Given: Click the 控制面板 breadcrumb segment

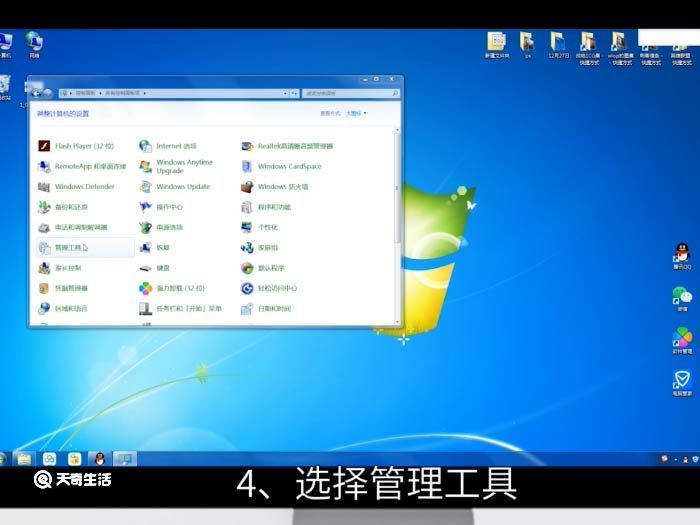Looking at the screenshot, I should [85, 93].
